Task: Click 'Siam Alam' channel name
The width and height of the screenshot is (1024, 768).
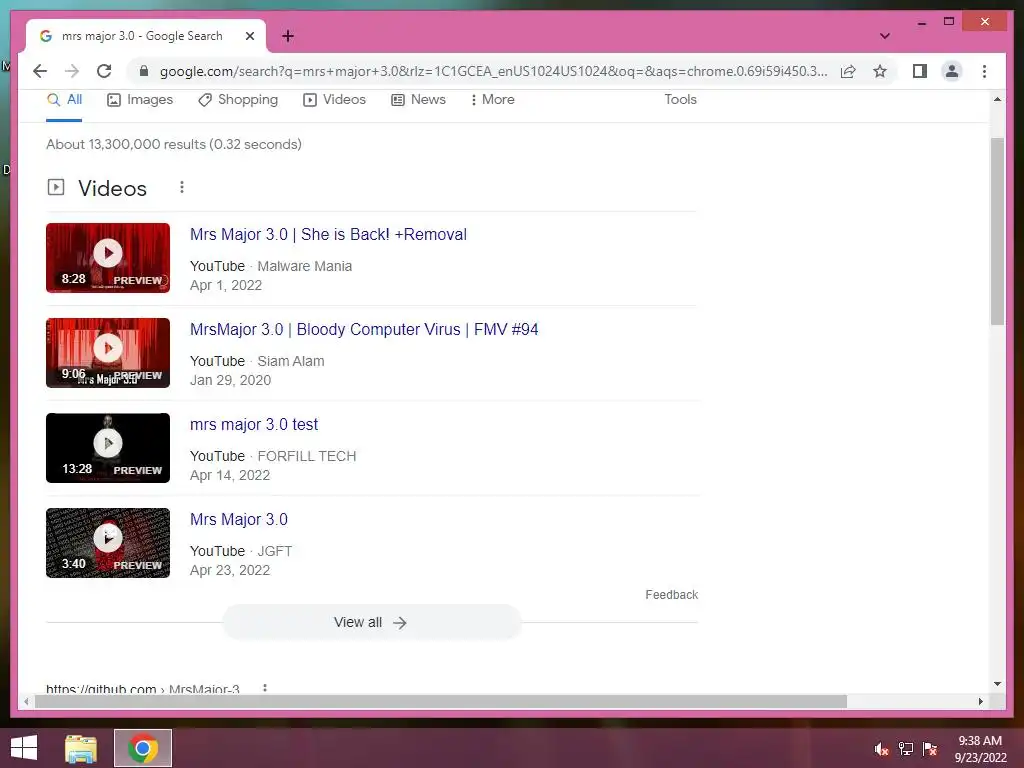Action: 291,361
